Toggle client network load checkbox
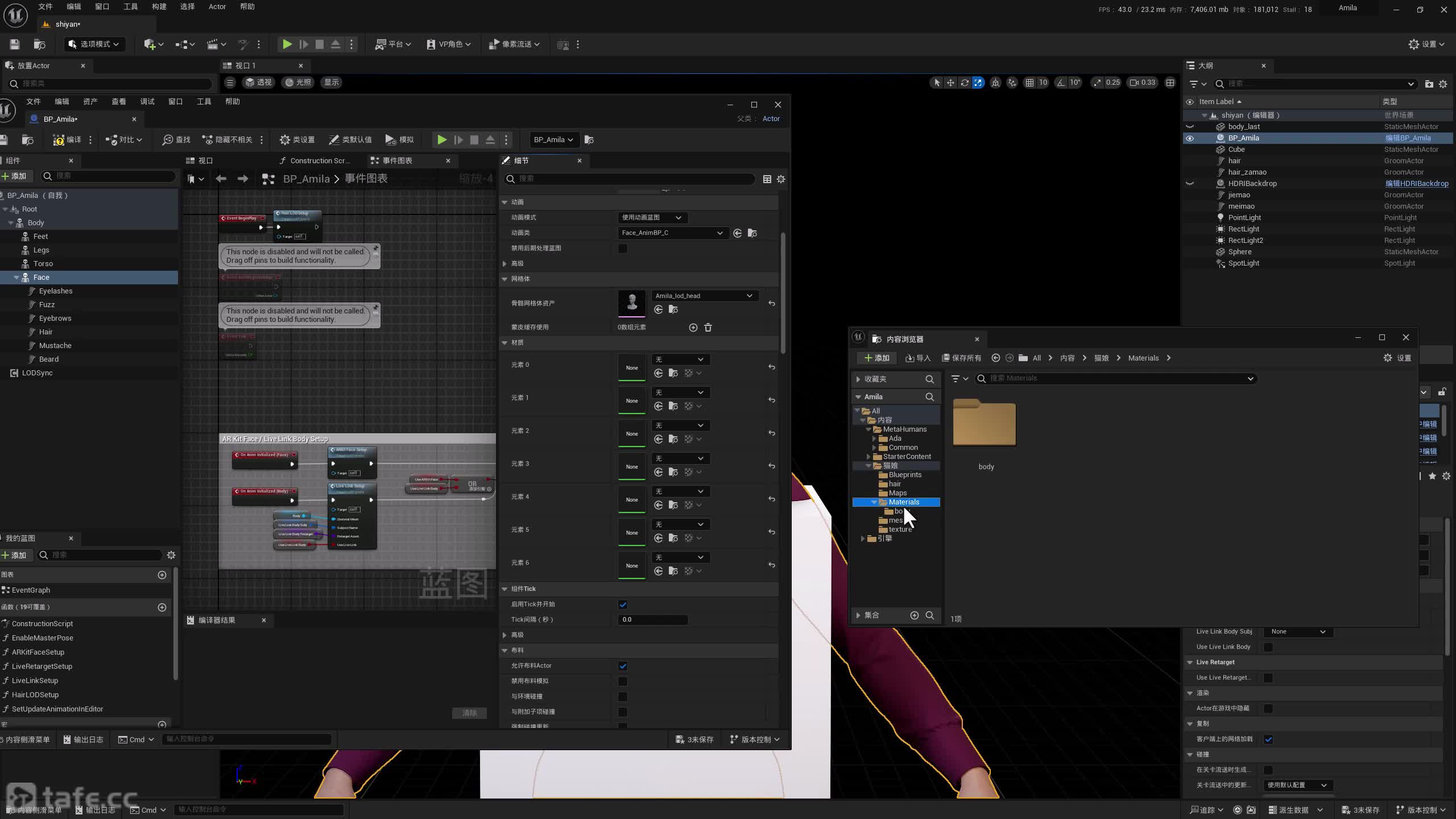The height and width of the screenshot is (819, 1456). pos(1268,739)
